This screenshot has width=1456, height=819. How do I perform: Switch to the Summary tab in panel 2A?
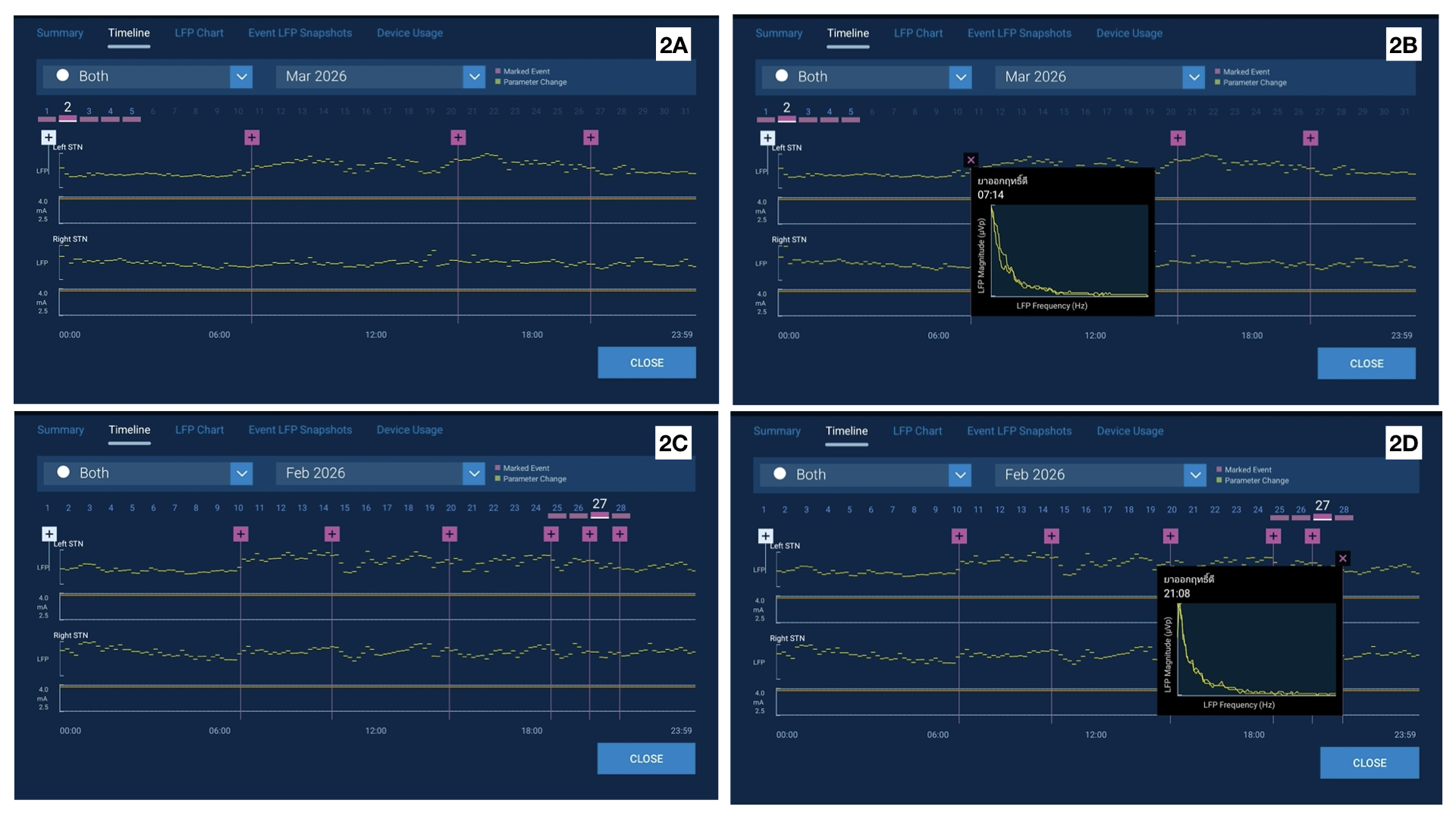pyautogui.click(x=60, y=33)
